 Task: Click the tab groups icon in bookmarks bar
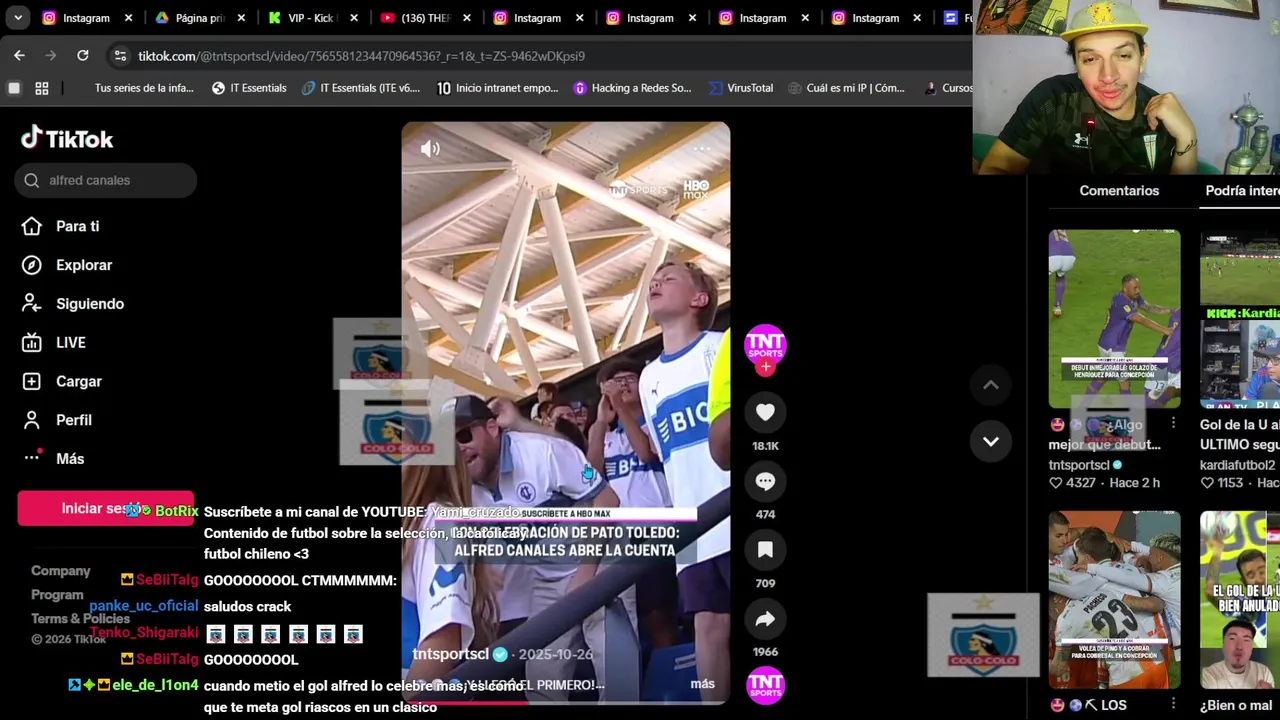[x=14, y=88]
